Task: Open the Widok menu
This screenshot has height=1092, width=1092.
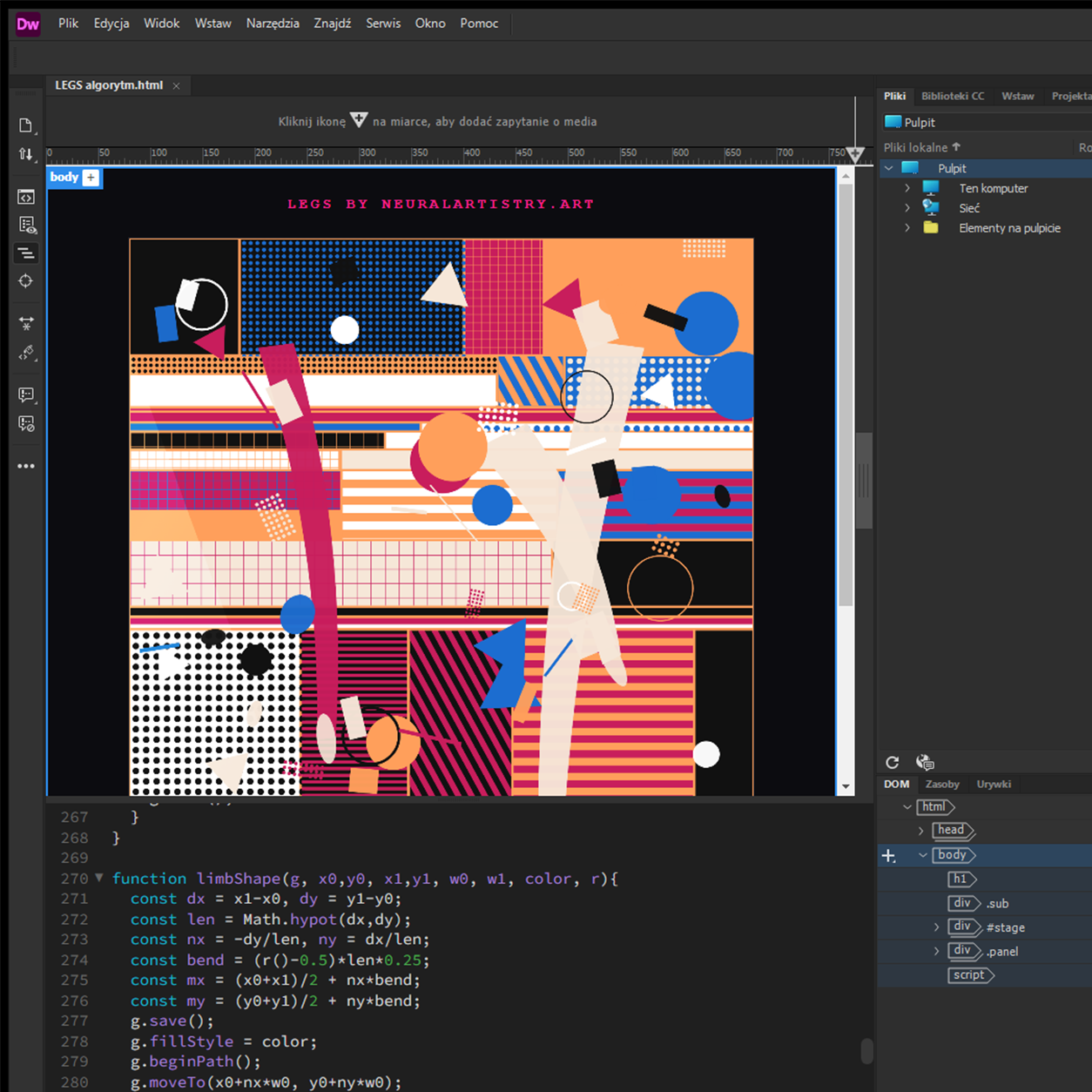Action: (x=162, y=24)
